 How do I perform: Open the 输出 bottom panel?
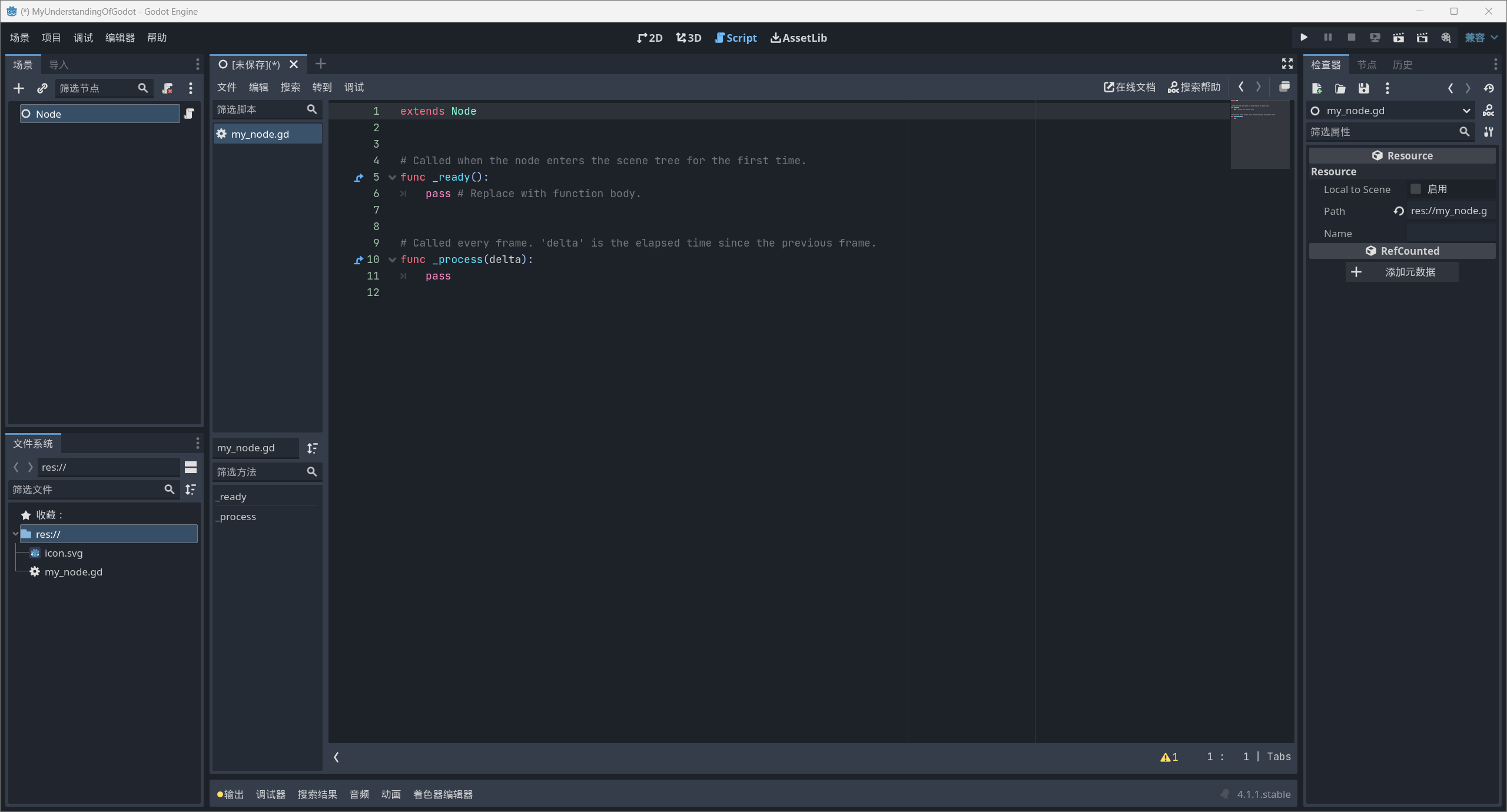[230, 794]
